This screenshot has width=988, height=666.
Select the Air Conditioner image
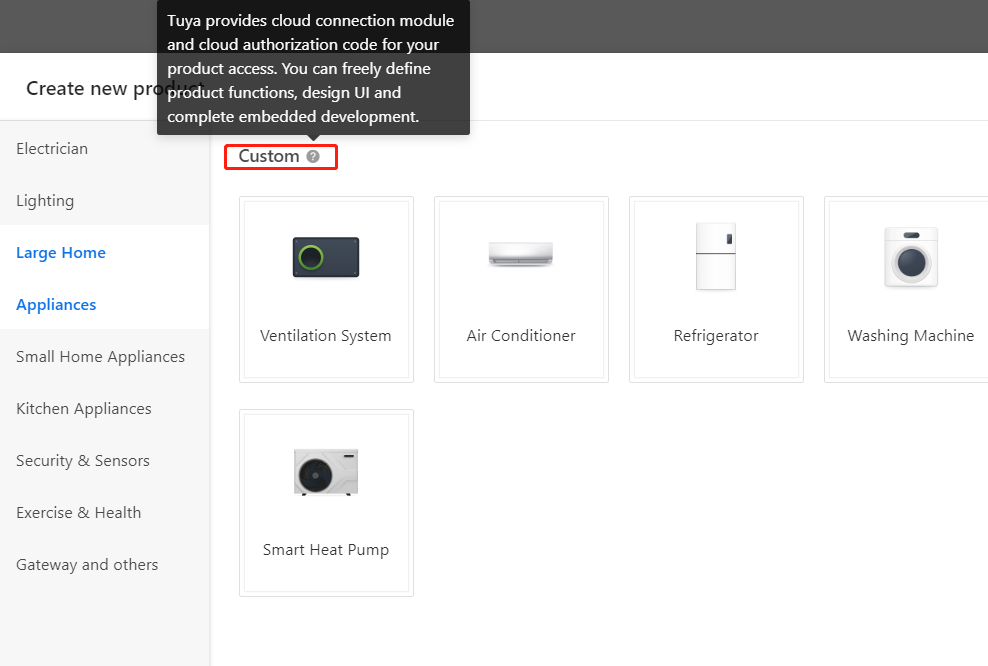(521, 254)
